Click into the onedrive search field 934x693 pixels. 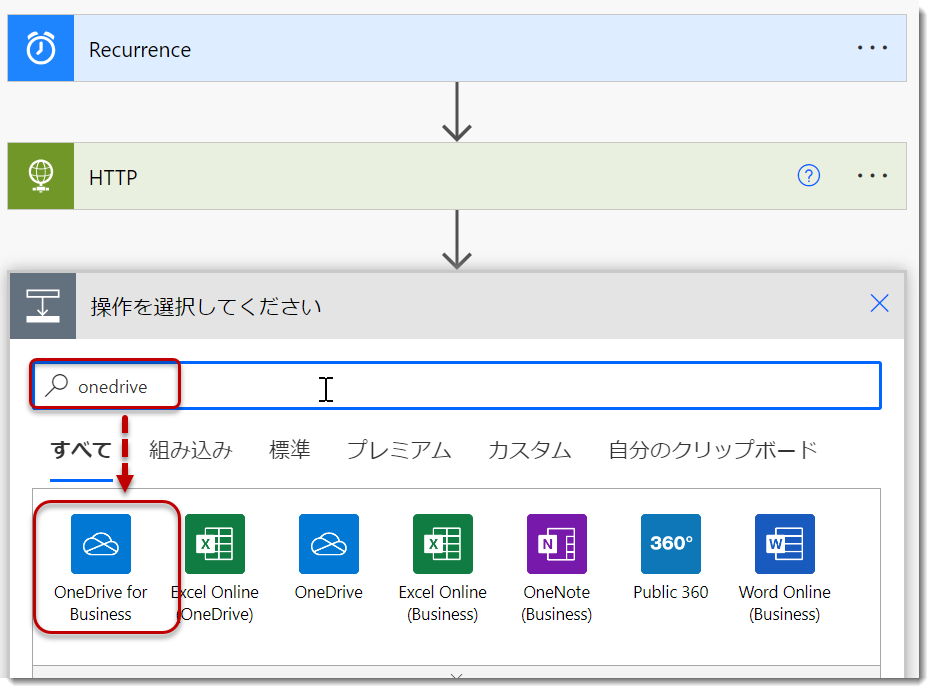(x=457, y=386)
